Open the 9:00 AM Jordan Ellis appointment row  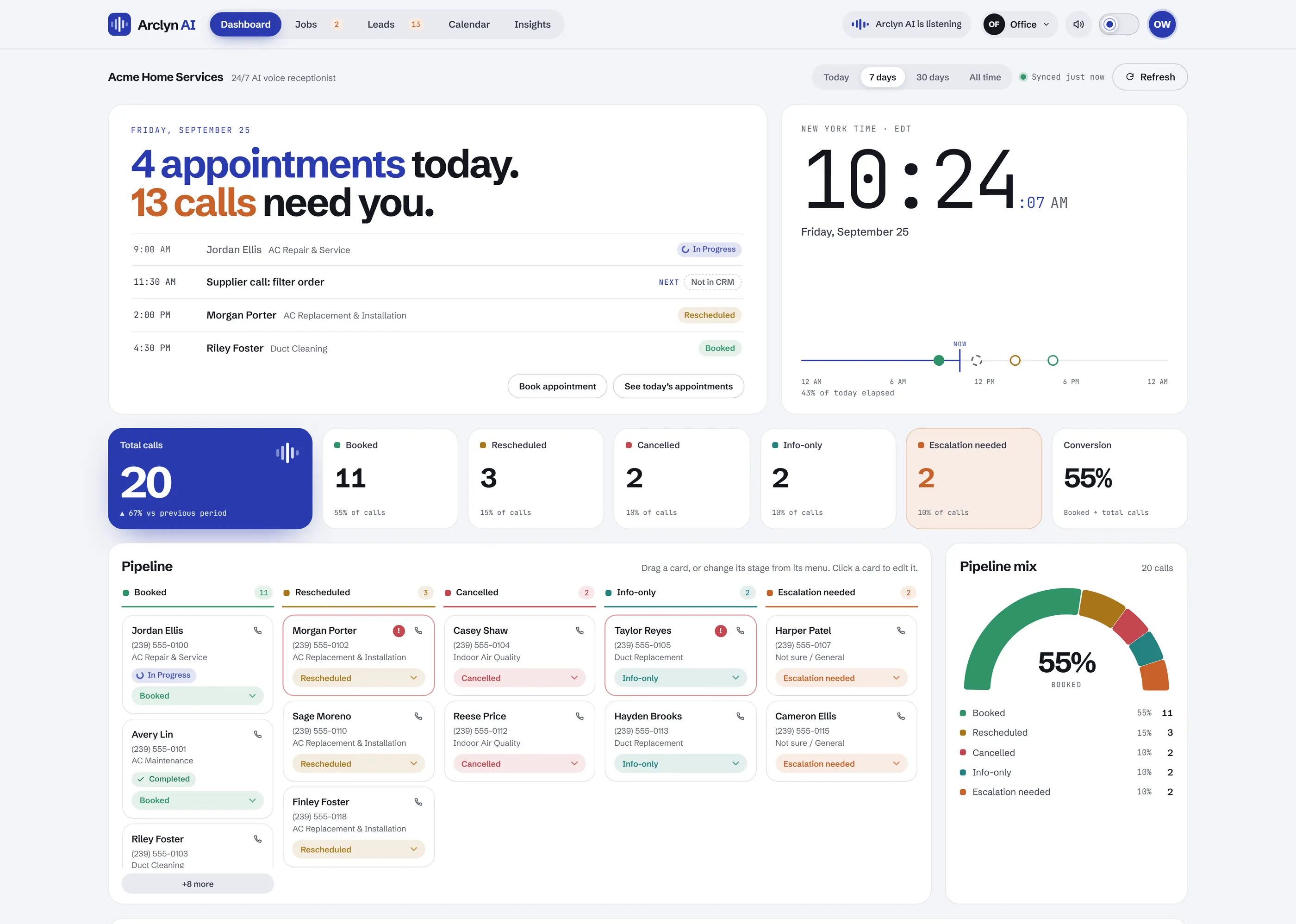pyautogui.click(x=437, y=250)
